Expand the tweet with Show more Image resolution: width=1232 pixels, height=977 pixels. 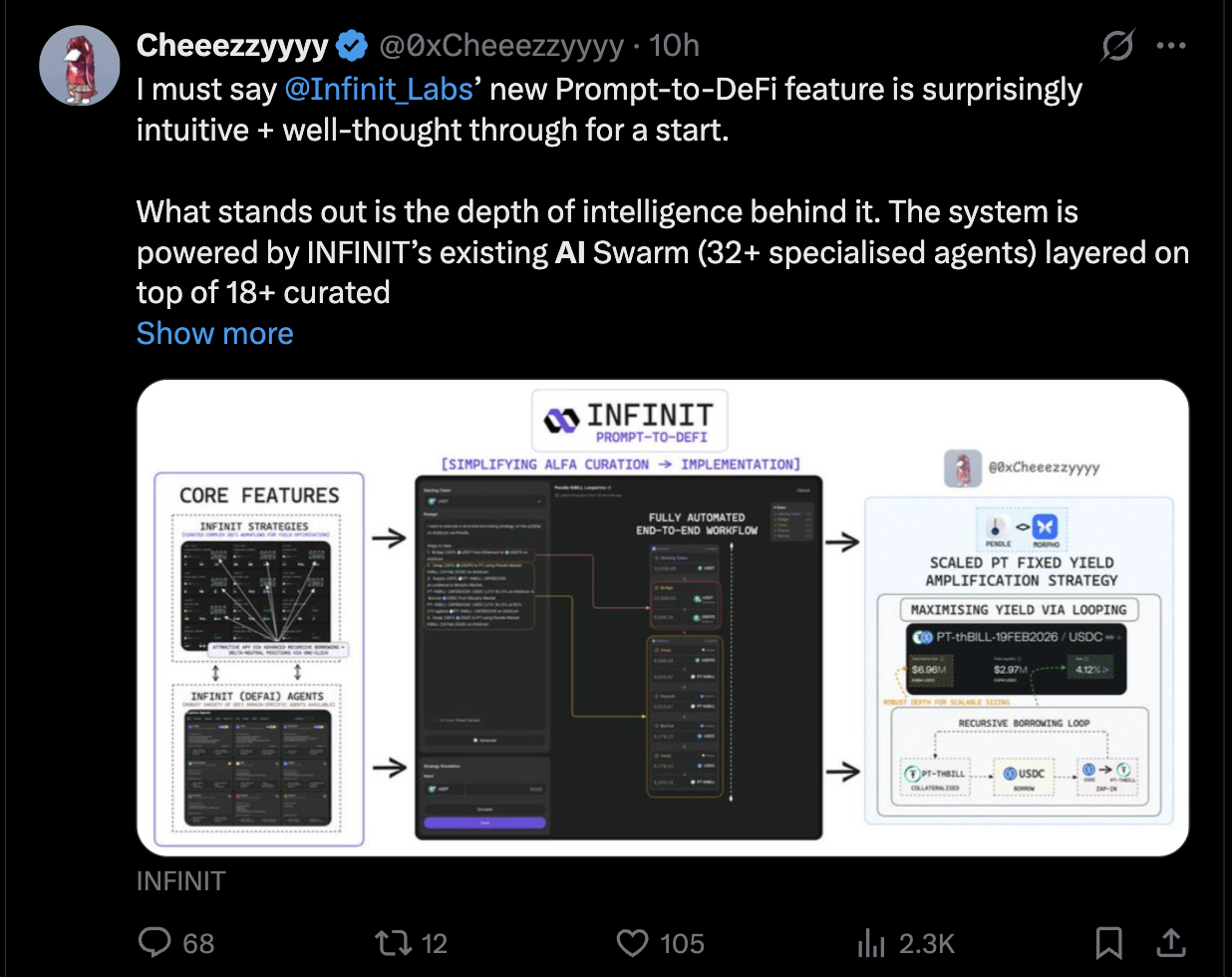(x=215, y=334)
